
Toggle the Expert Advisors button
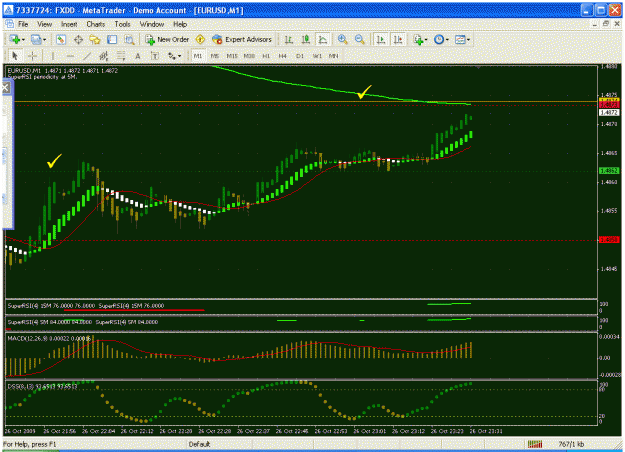point(242,39)
